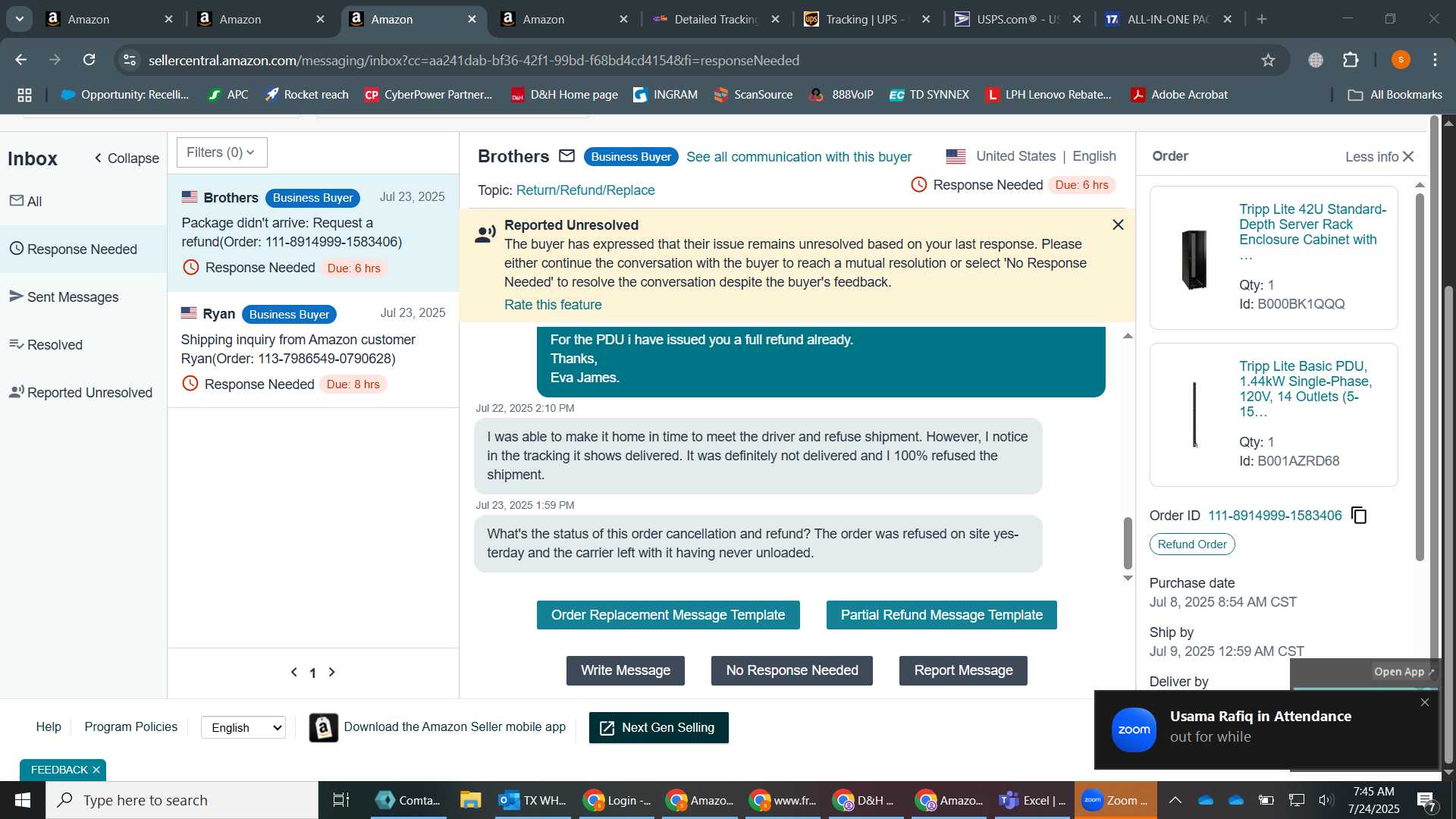Use Order Replacement Message Template
The width and height of the screenshot is (1456, 819).
coord(668,615)
